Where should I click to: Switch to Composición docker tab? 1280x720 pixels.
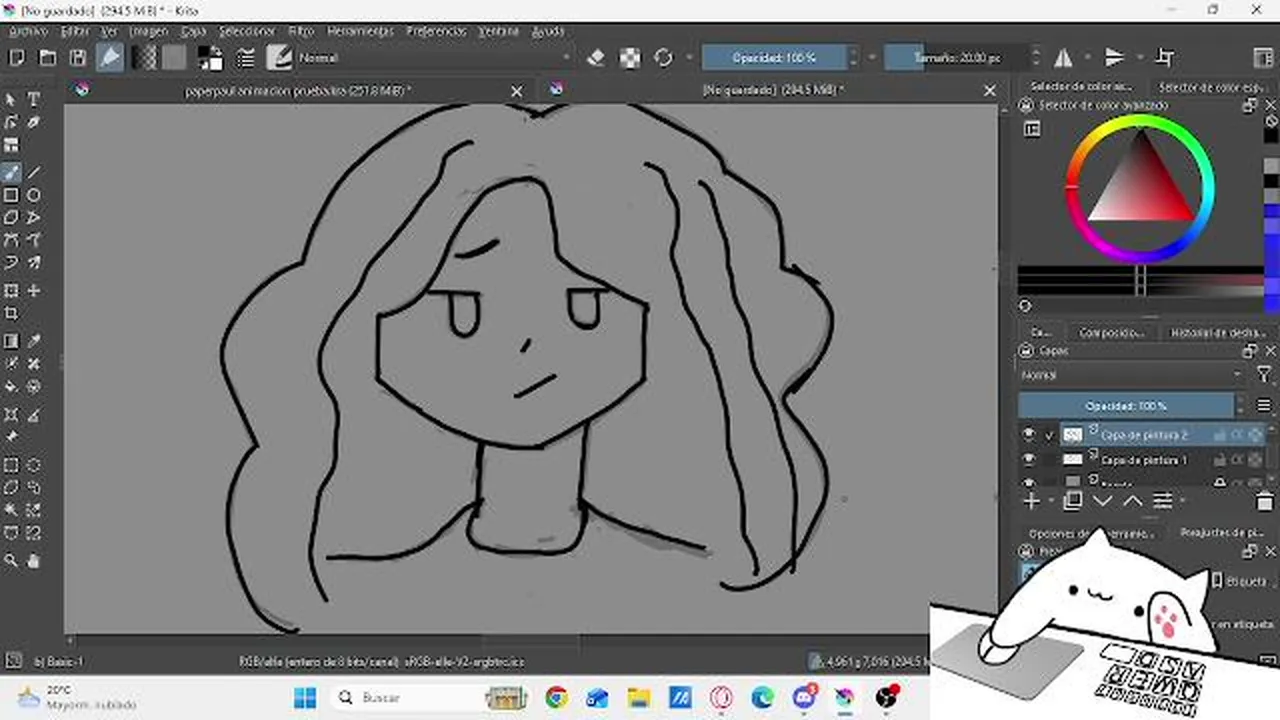[1111, 332]
